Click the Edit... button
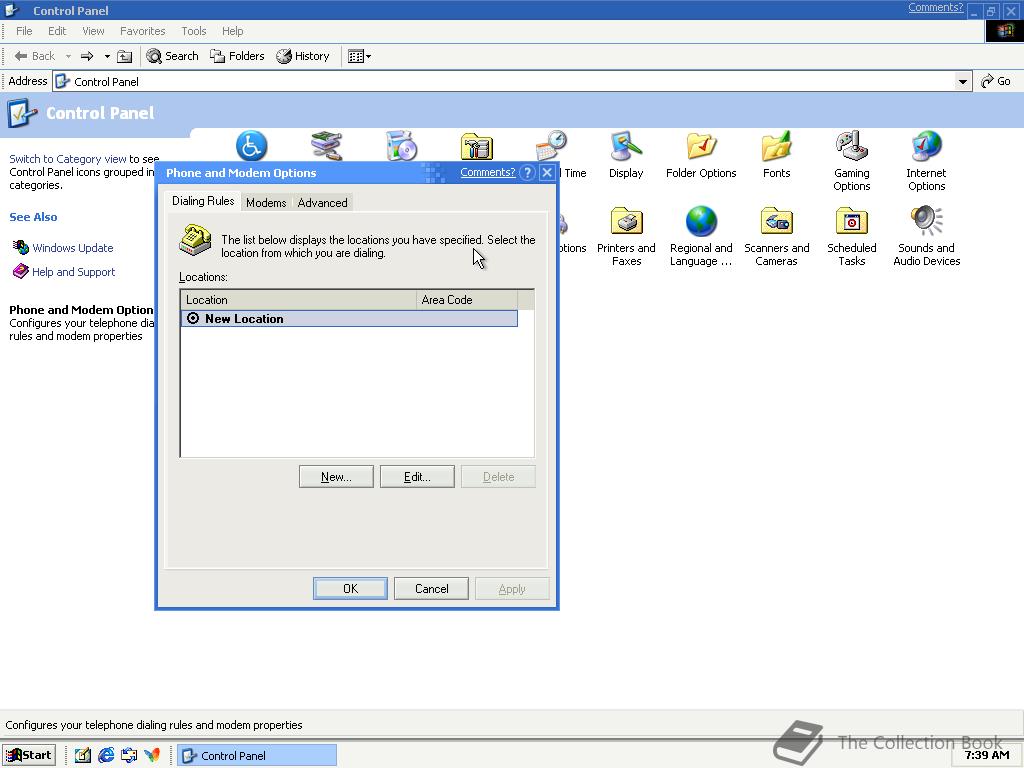The image size is (1024, 768). 417,477
